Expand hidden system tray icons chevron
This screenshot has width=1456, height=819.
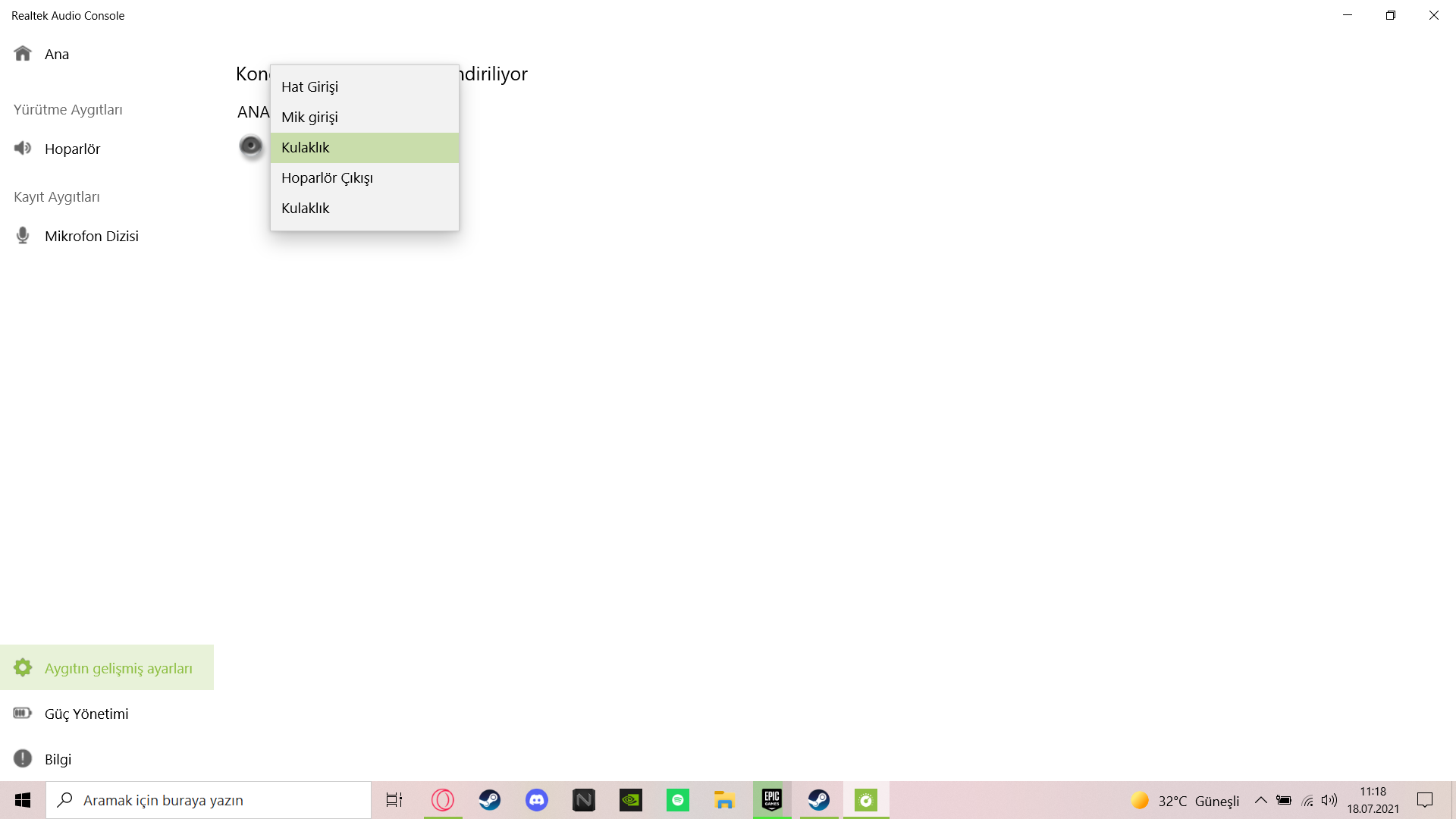click(1261, 800)
